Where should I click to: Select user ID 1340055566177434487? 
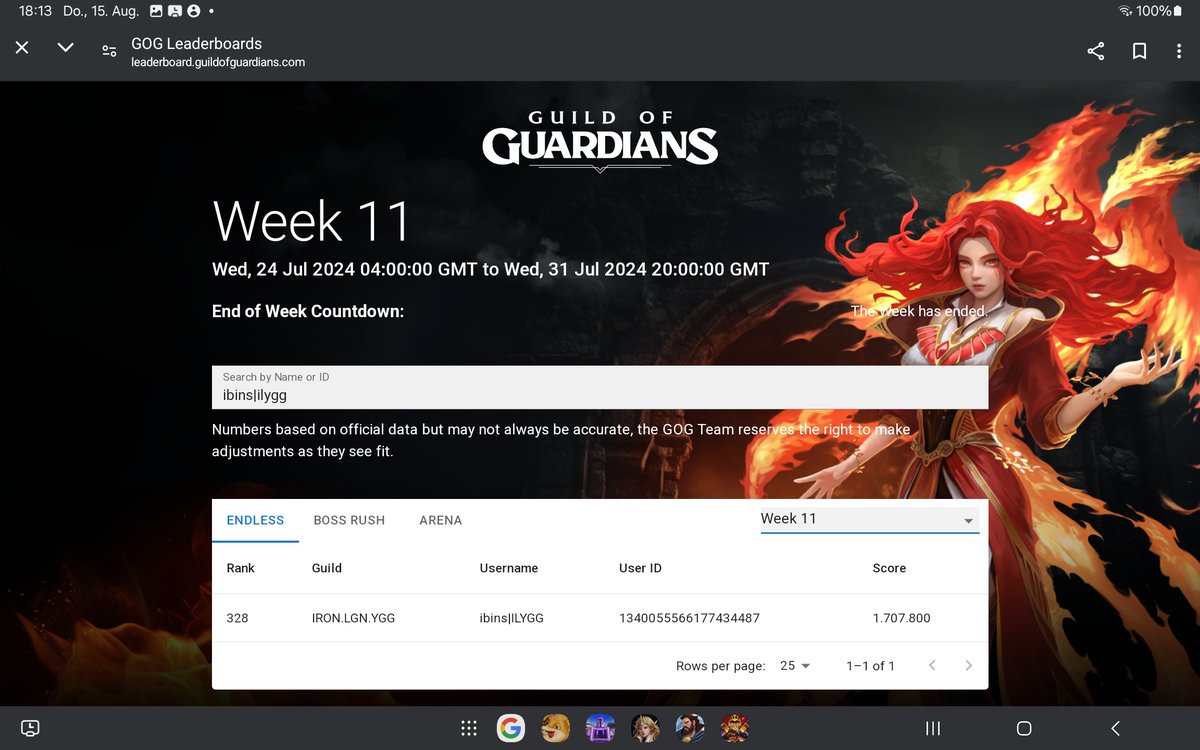coord(690,618)
